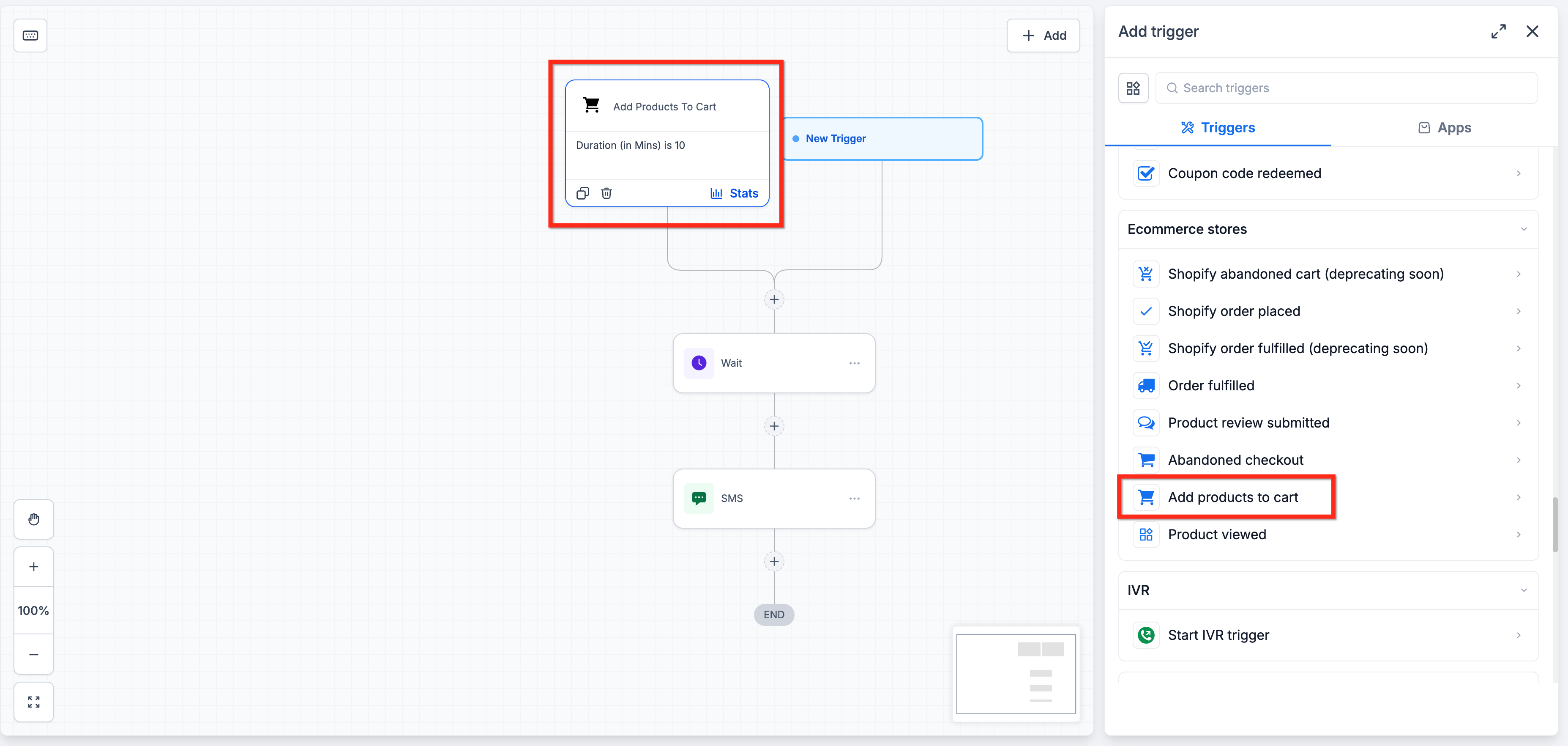1568x746 pixels.
Task: Close the Add trigger panel
Action: 1532,31
